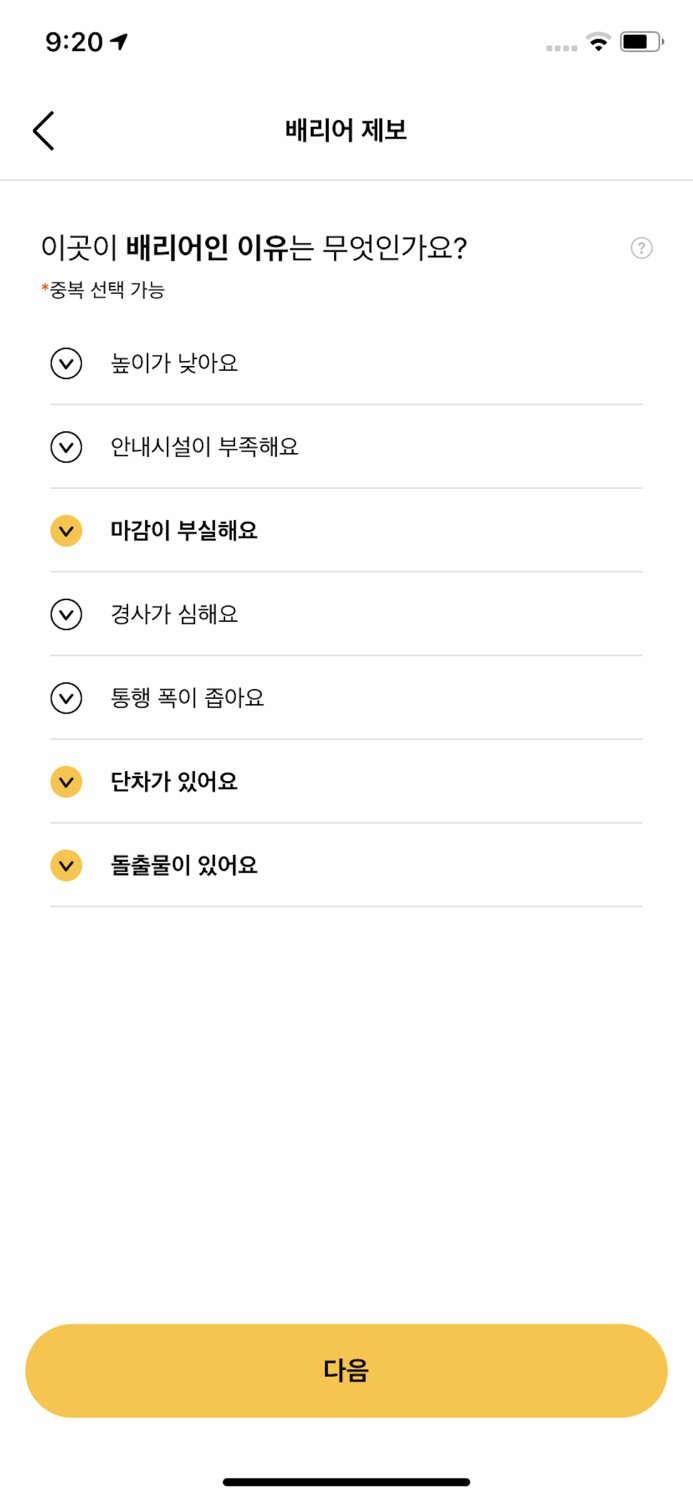Tap the battery indicator in the status bar
Screen dimensions: 693x1500
640,42
